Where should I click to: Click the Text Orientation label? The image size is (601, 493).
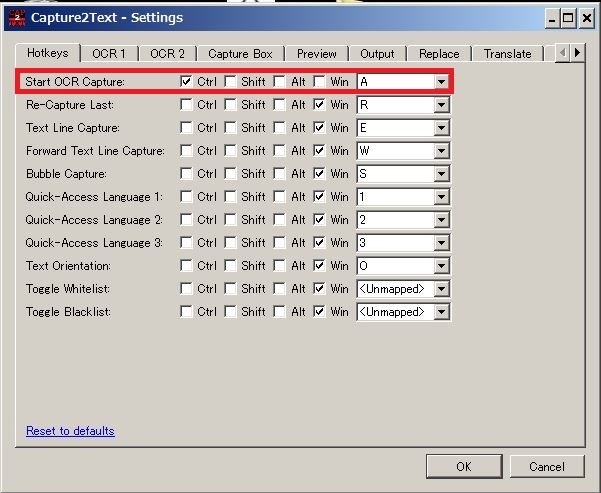pos(68,266)
